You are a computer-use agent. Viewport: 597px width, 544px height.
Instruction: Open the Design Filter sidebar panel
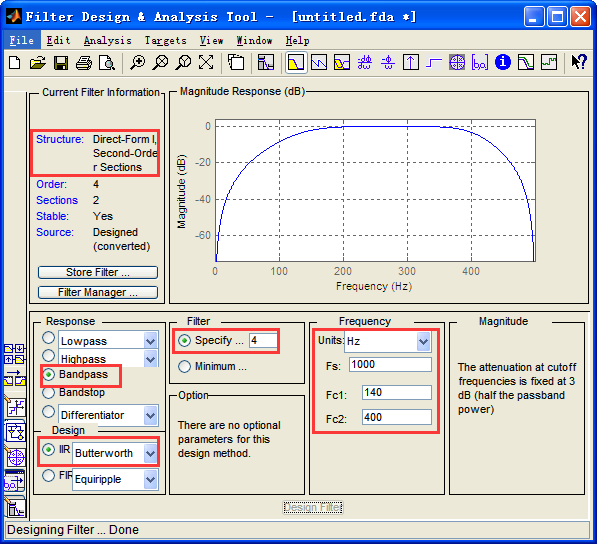tap(15, 507)
